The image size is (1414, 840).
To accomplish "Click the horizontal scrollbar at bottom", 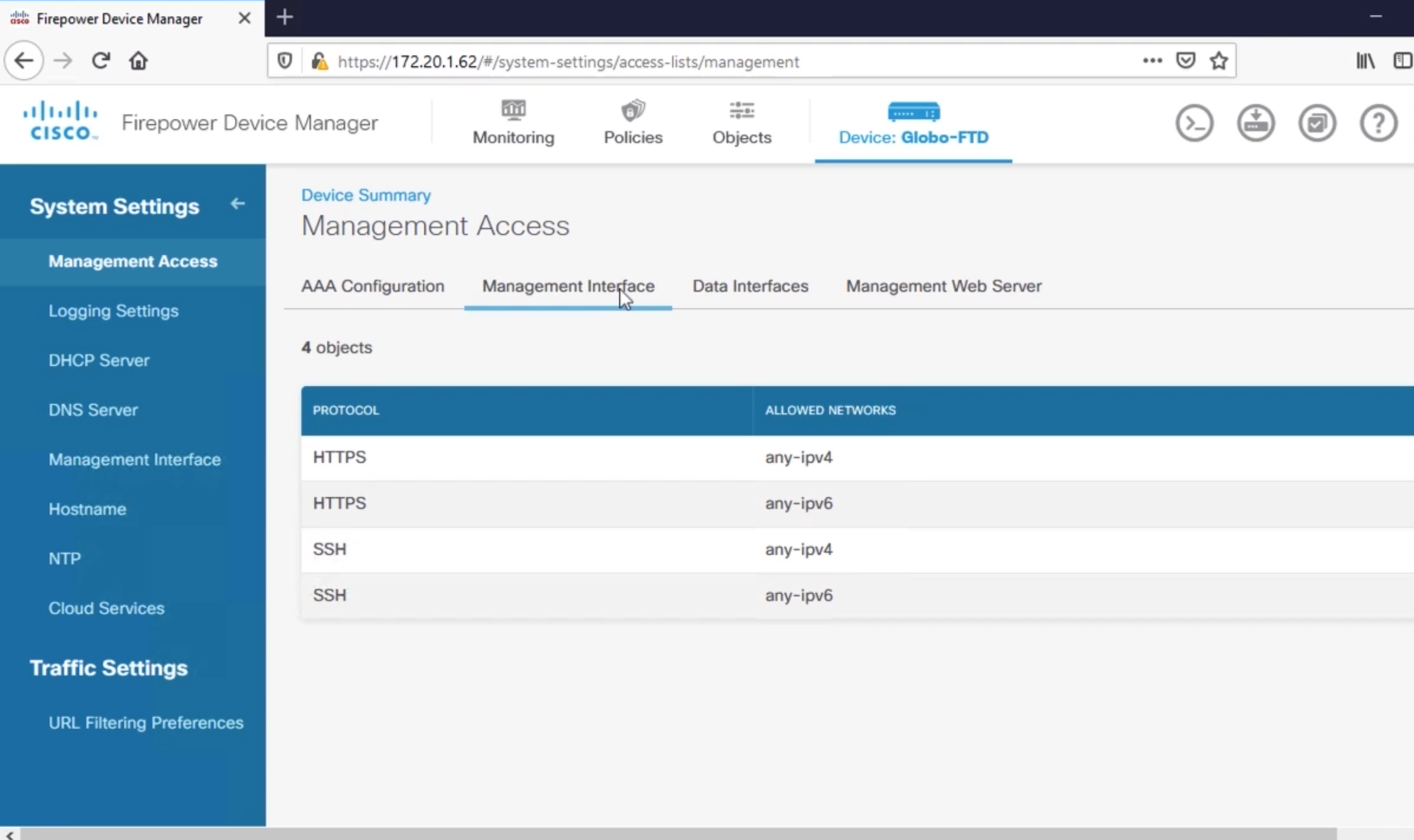I will pos(678,834).
